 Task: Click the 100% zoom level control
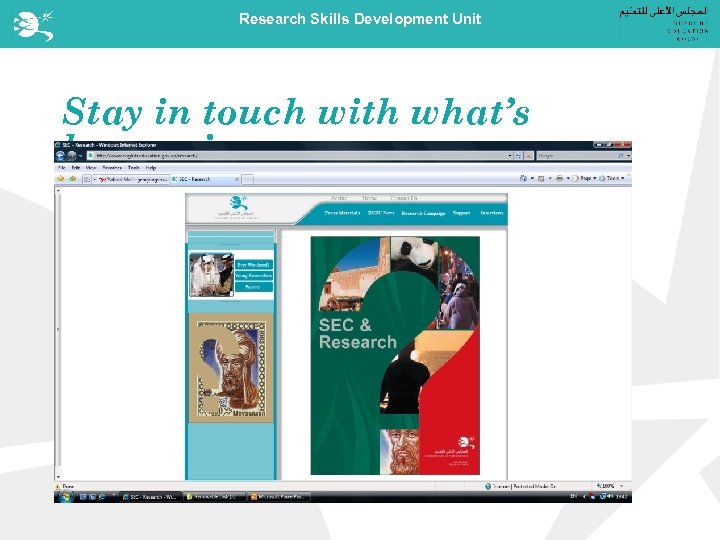point(610,486)
